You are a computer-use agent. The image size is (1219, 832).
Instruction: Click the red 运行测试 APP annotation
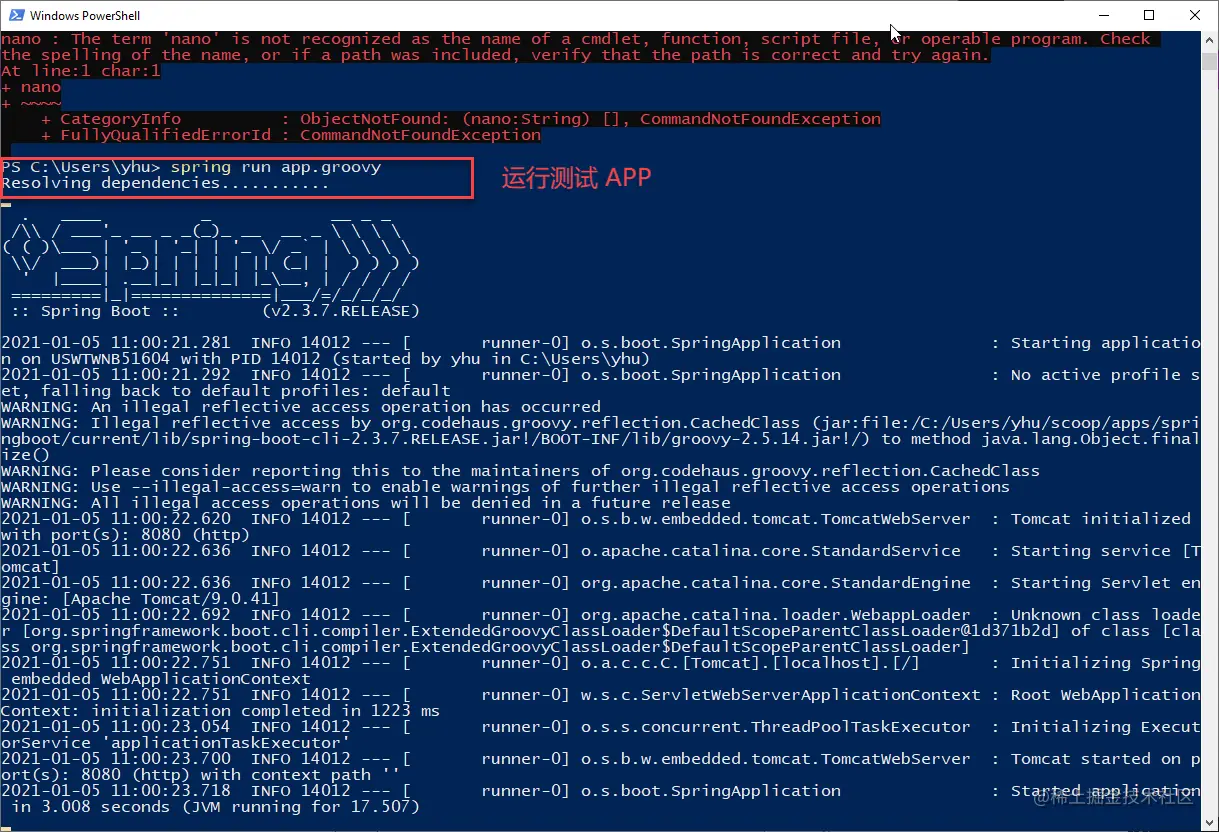[577, 178]
